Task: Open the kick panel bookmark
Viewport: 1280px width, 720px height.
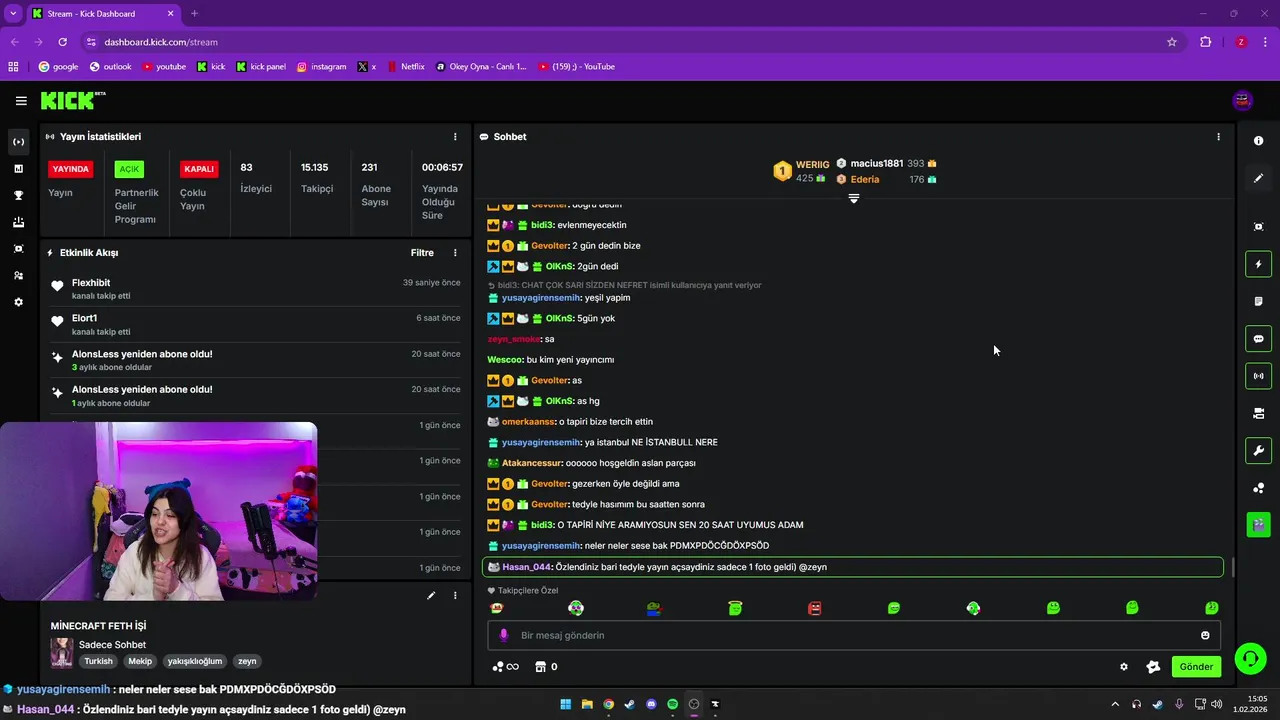Action: coord(261,67)
